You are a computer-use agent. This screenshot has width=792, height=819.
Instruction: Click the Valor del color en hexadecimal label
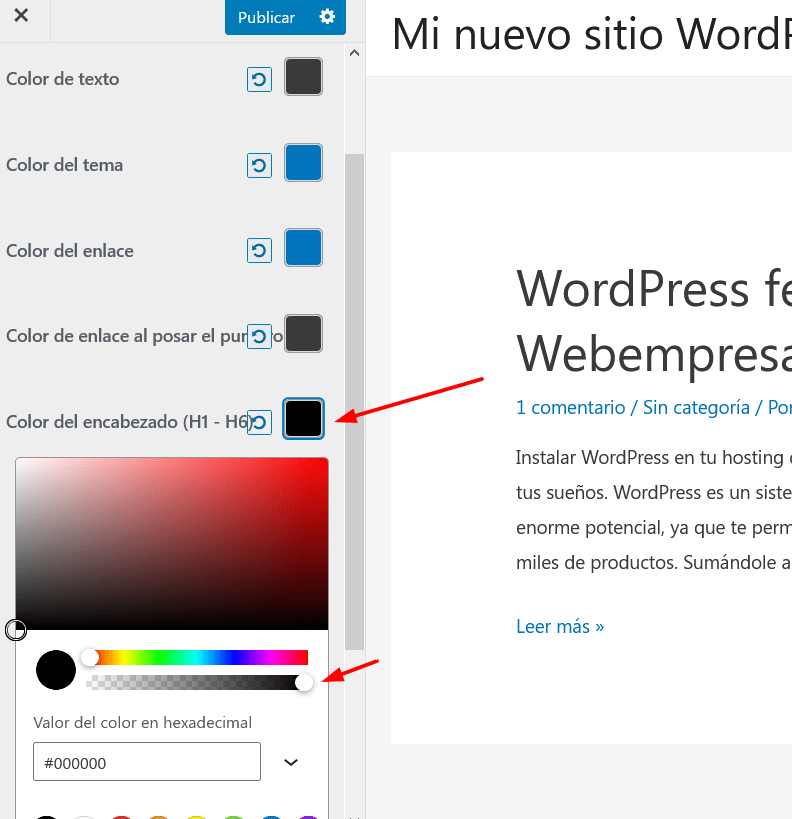pos(143,722)
